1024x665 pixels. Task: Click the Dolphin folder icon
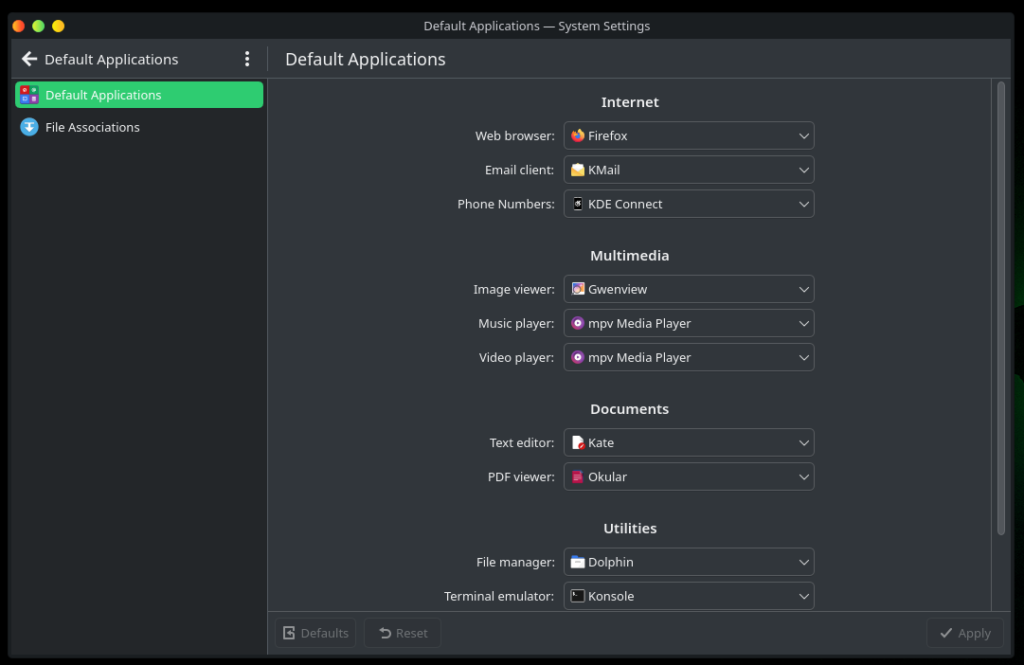coord(578,562)
